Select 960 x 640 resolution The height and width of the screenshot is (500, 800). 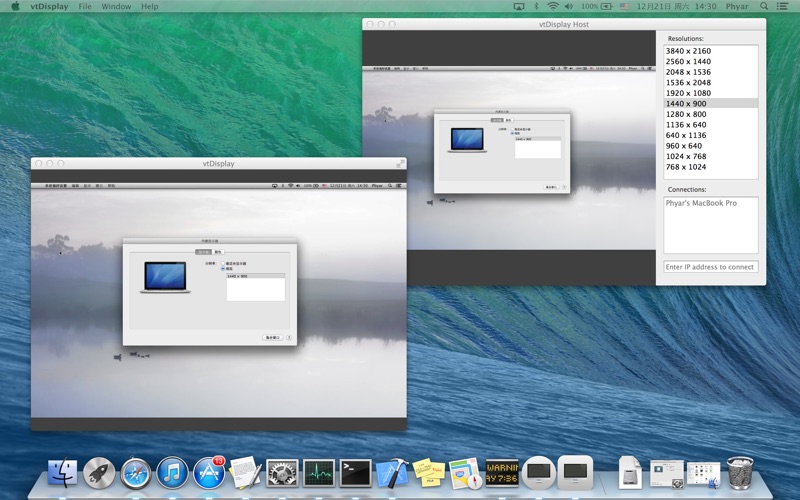[711, 145]
